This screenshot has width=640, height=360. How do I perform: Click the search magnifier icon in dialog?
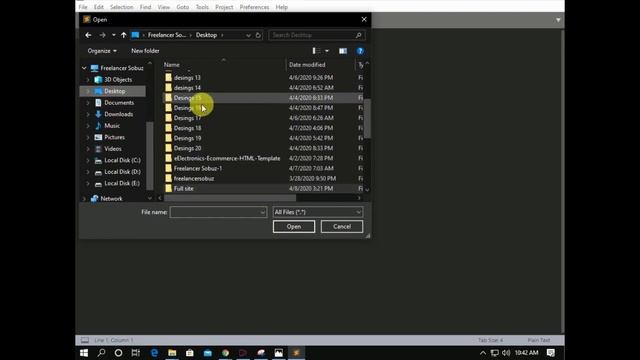click(x=358, y=35)
